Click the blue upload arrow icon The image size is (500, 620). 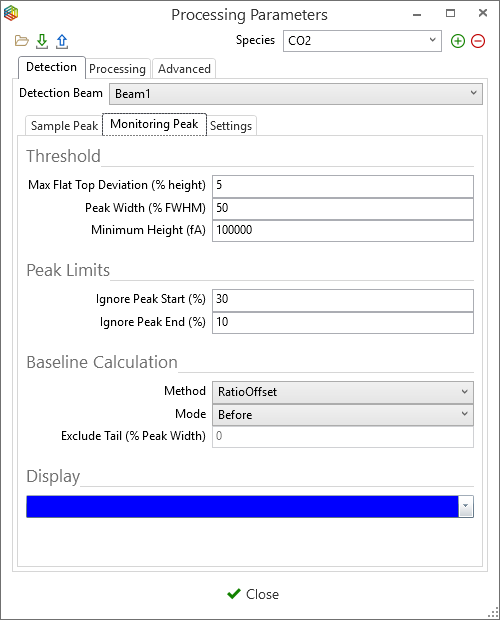[x=62, y=41]
